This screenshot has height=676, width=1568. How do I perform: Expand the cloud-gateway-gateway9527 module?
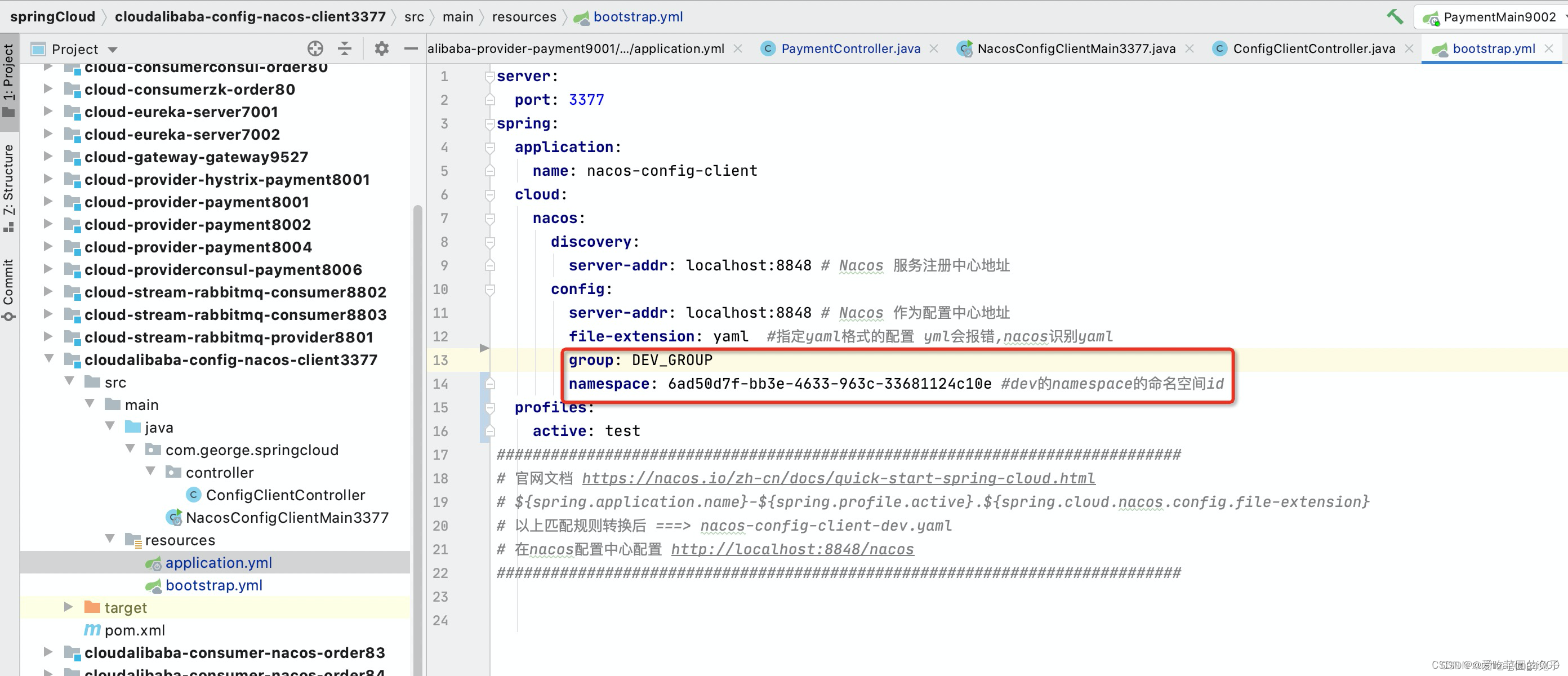[48, 157]
